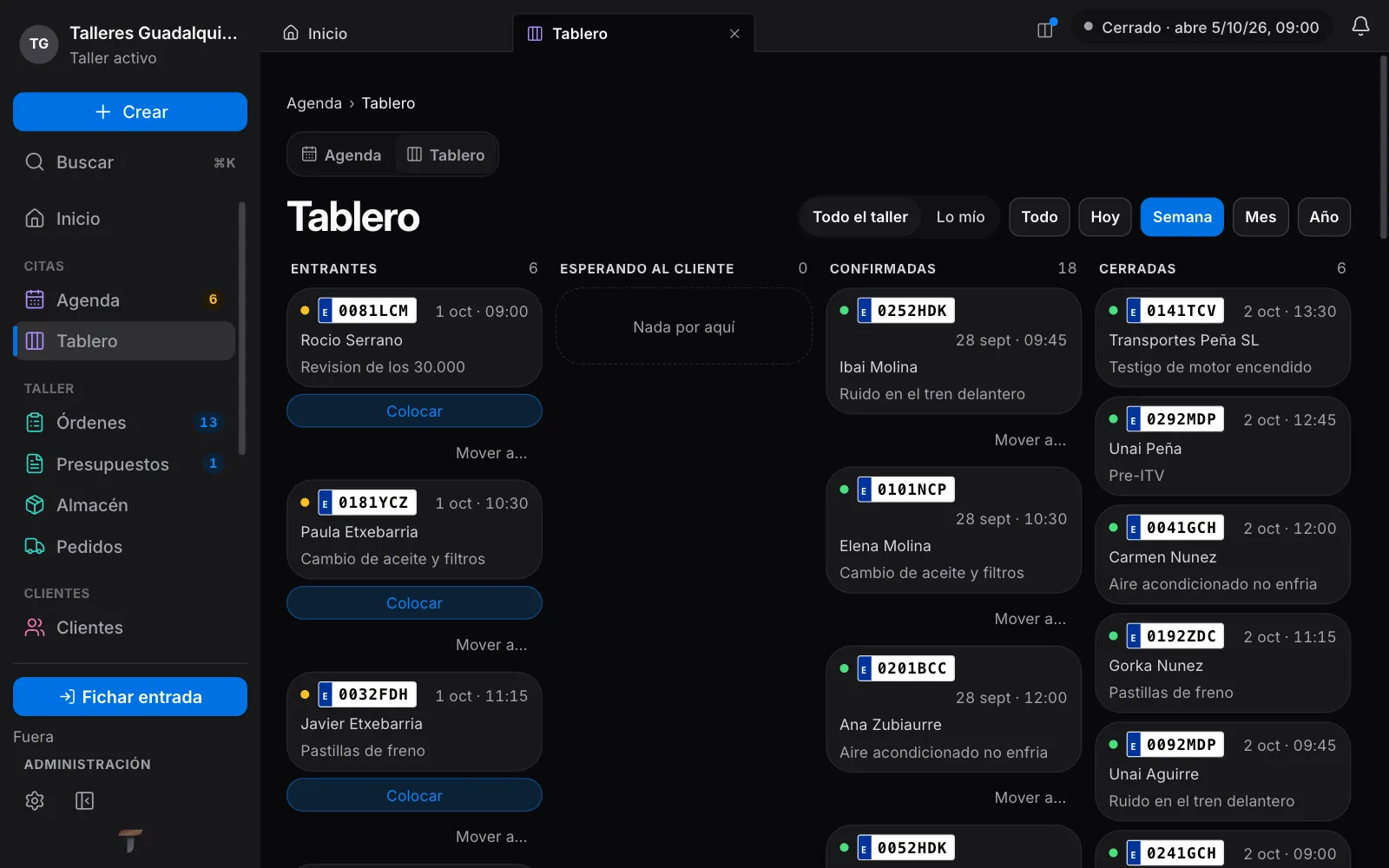Open the settings gear in Administración
The image size is (1389, 868).
tap(35, 800)
